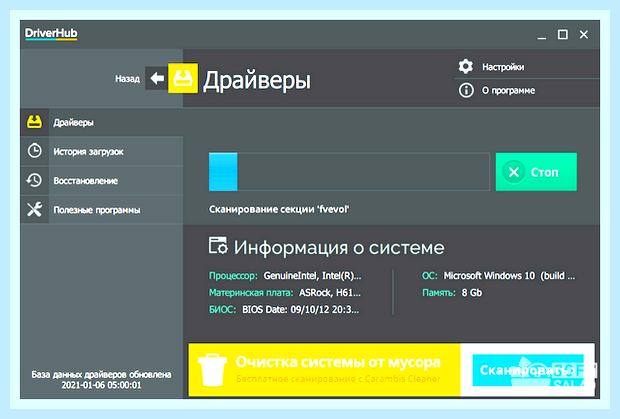The width and height of the screenshot is (620, 419).
Task: Click the ОС Microsoft Windows 10 value
Action: (x=509, y=276)
